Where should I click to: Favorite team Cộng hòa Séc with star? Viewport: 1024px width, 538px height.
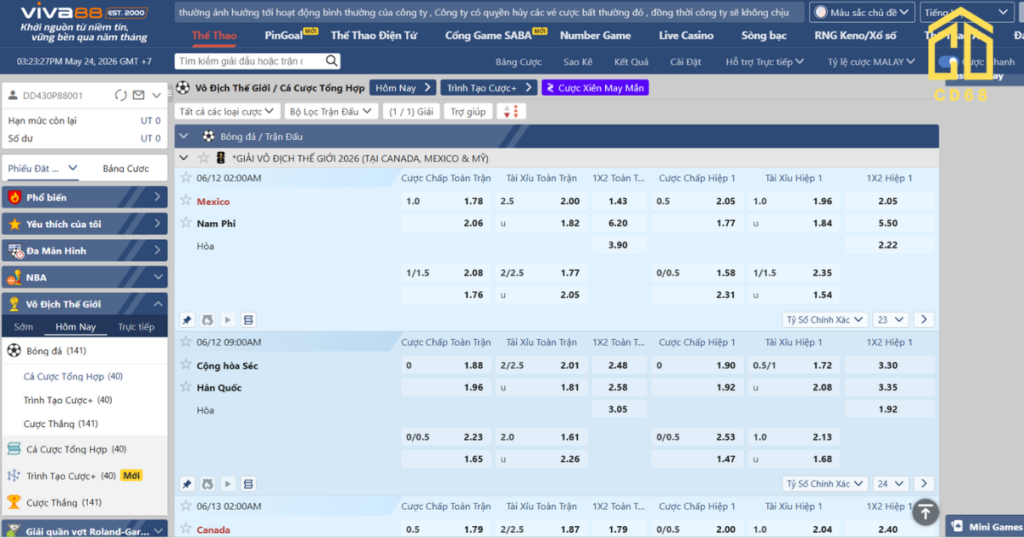click(186, 365)
